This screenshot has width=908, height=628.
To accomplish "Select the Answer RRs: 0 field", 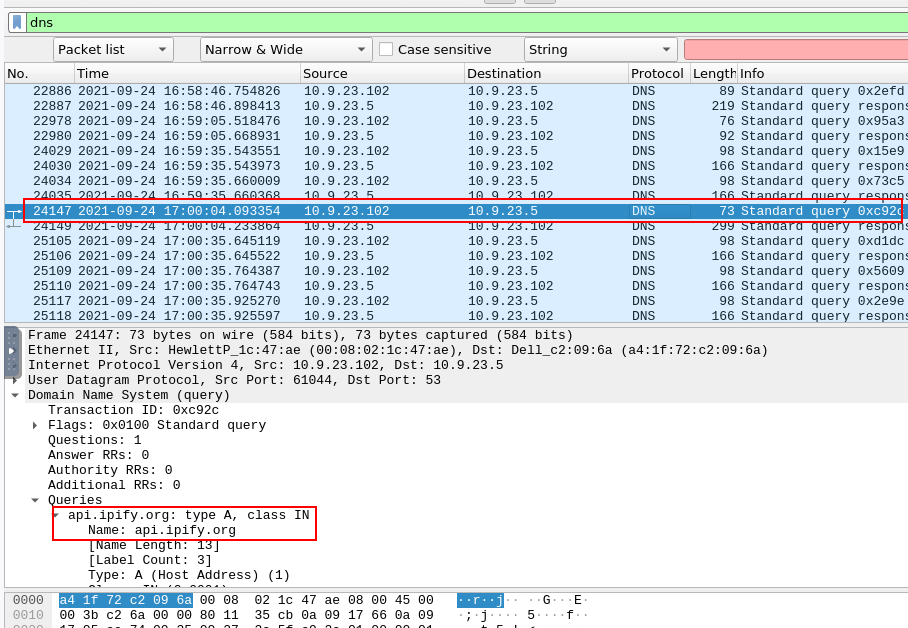I will [x=98, y=455].
